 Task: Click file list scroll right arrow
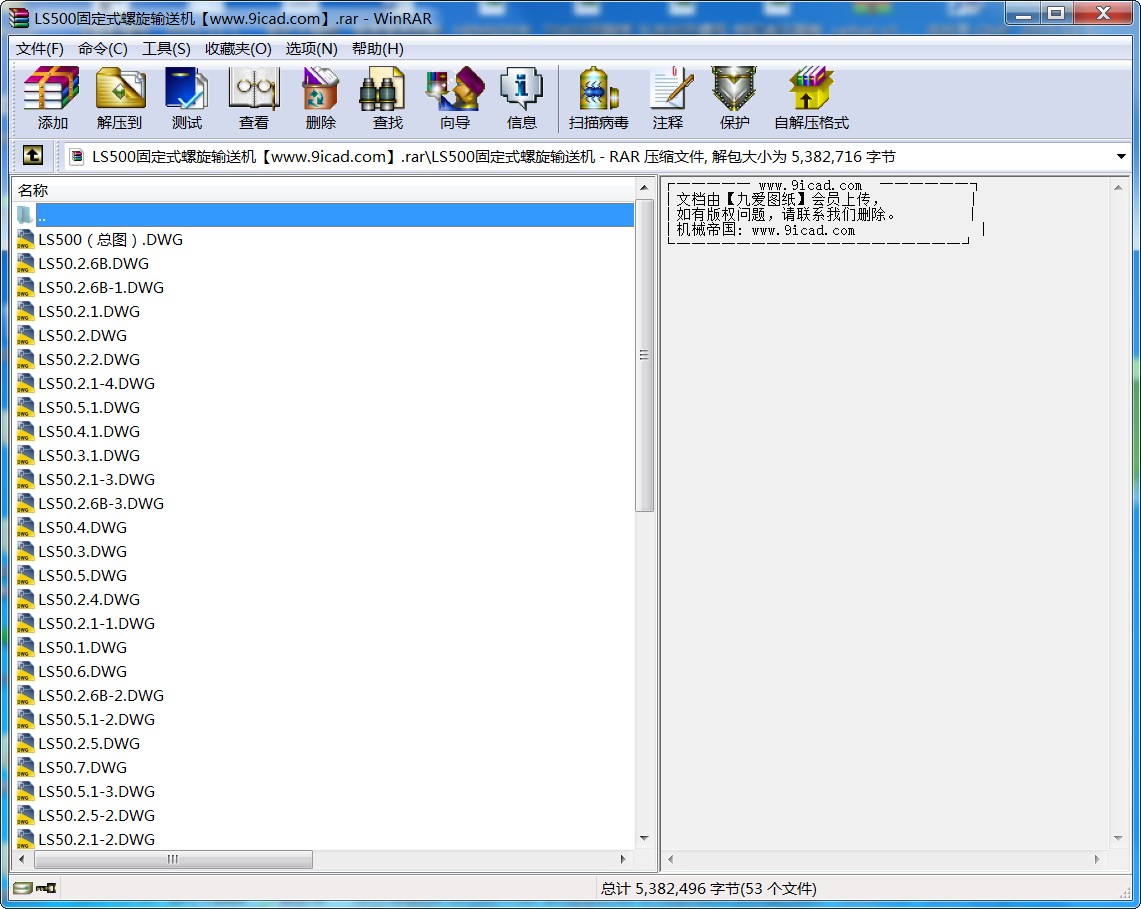[x=623, y=860]
